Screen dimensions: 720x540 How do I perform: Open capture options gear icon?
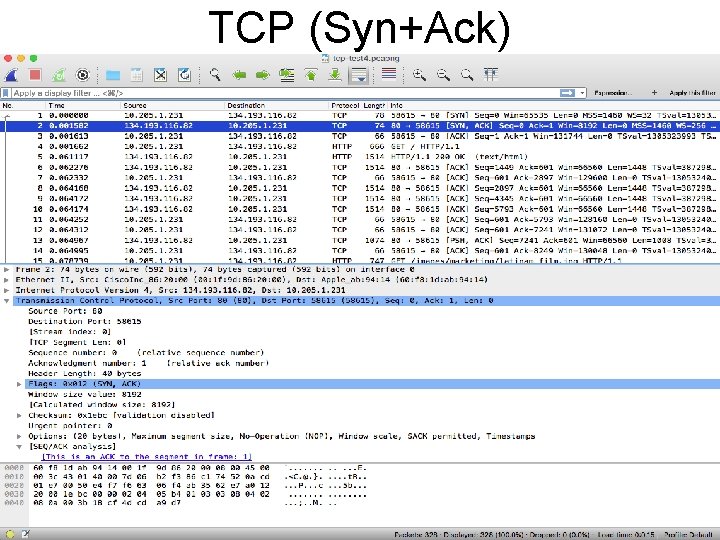pos(83,75)
